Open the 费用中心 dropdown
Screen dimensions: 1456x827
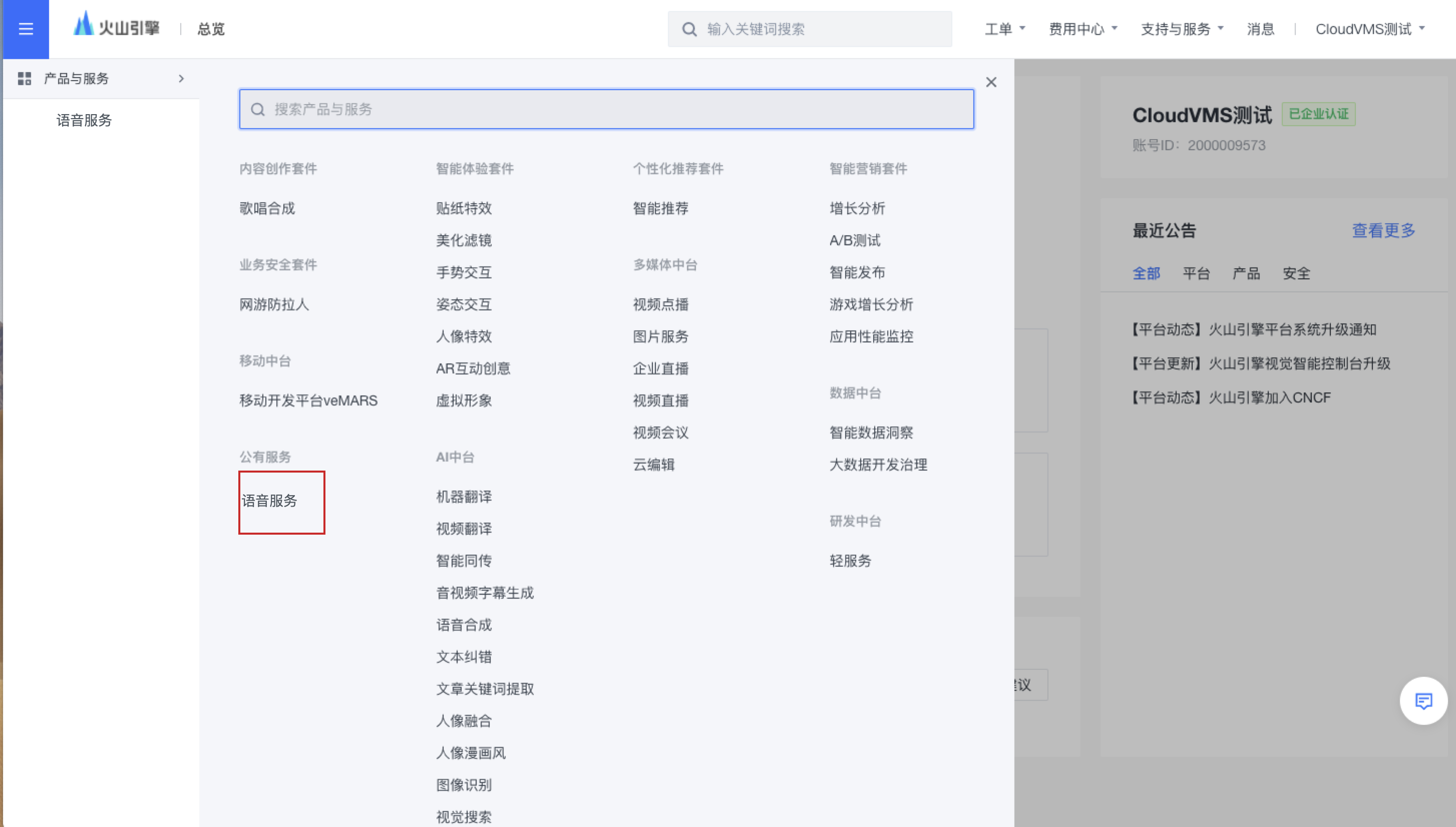(x=1083, y=29)
